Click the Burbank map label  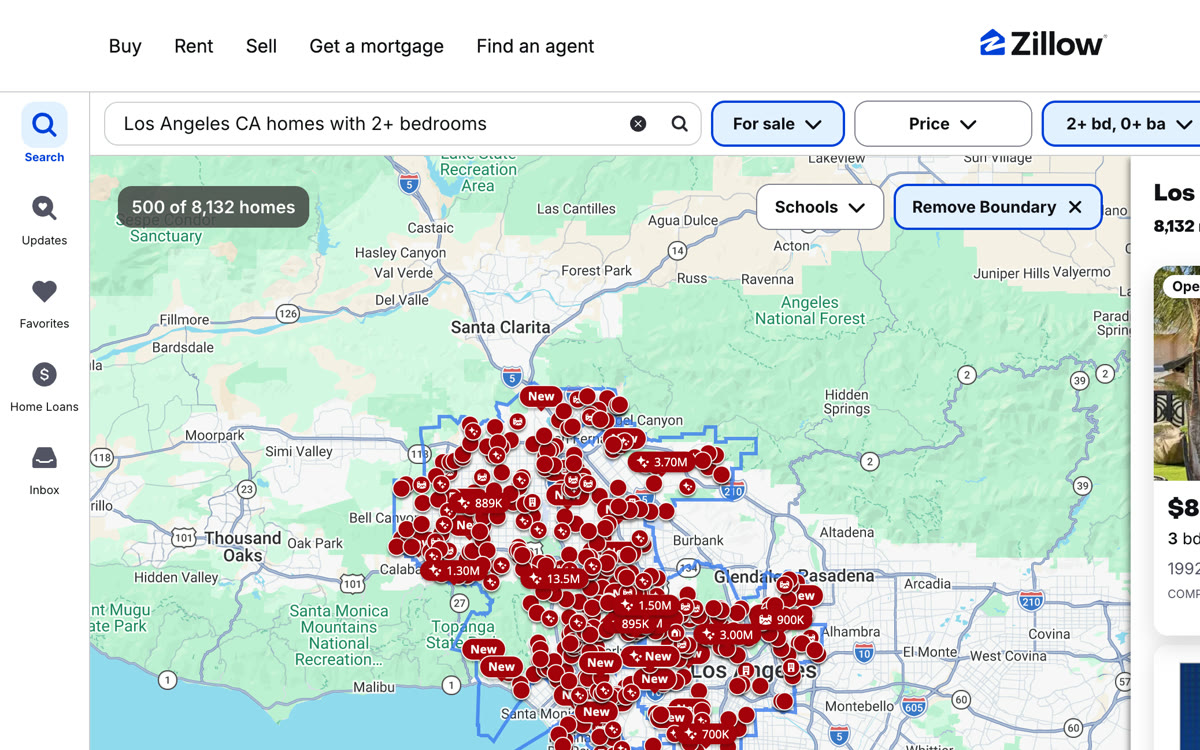pyautogui.click(x=698, y=540)
